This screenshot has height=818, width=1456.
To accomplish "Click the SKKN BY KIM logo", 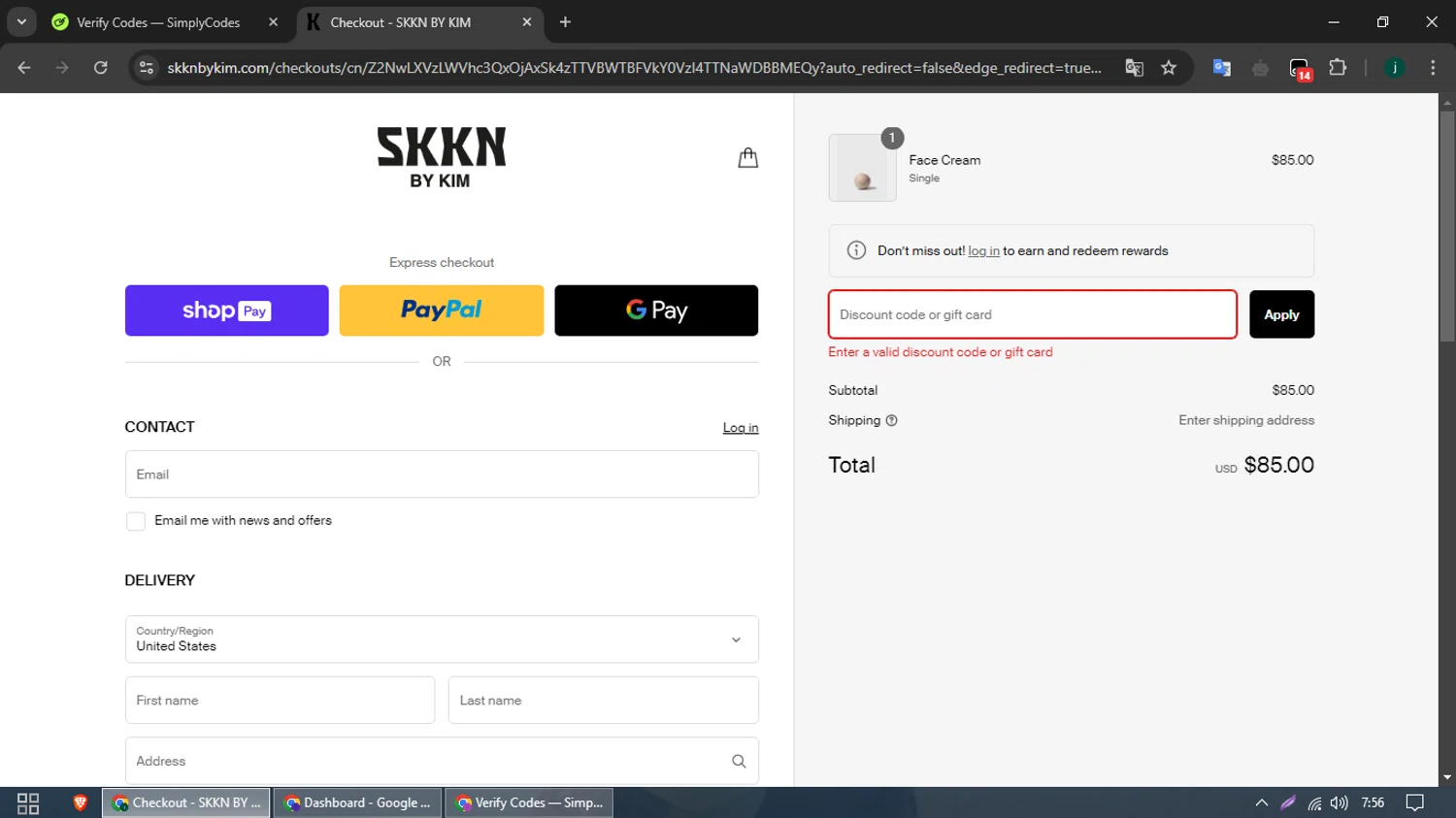I will click(442, 157).
